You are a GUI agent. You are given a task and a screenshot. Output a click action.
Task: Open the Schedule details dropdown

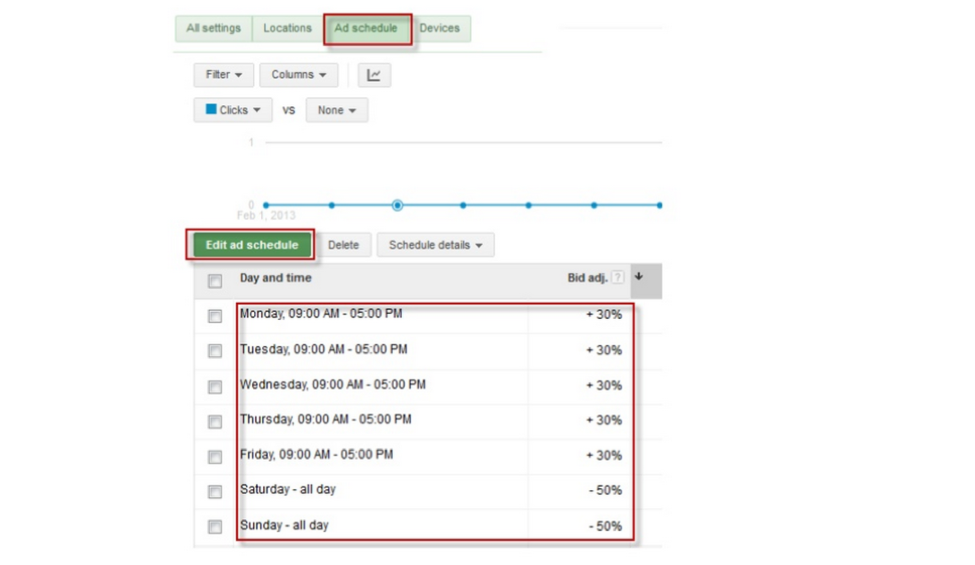435,245
